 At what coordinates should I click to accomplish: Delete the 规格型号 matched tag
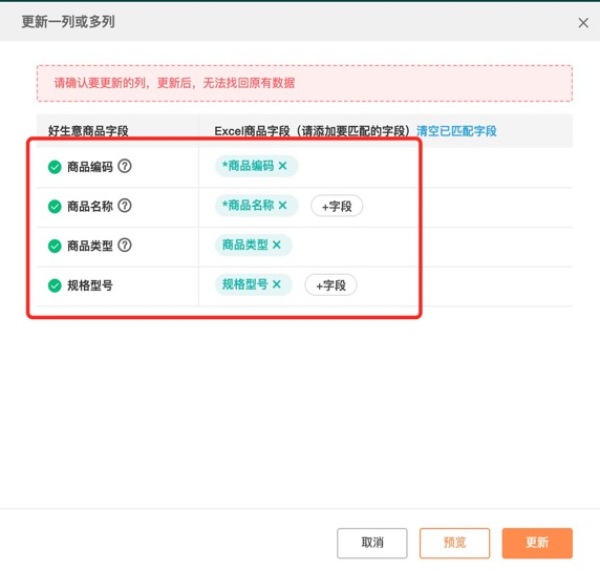[x=277, y=284]
